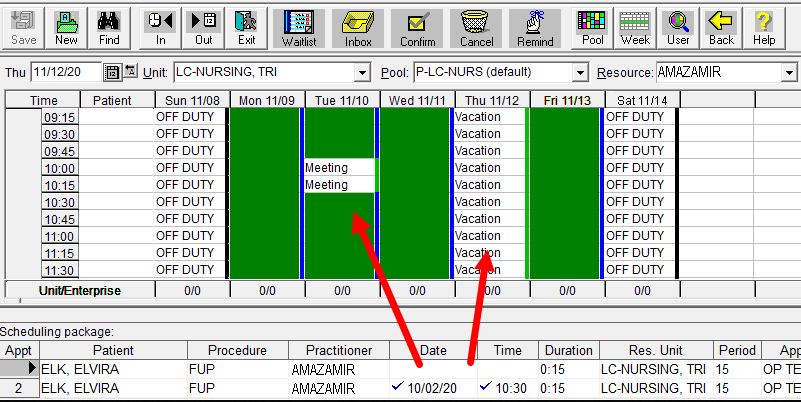Click the 09:15 time slot label
The width and height of the screenshot is (801, 402).
[60, 117]
